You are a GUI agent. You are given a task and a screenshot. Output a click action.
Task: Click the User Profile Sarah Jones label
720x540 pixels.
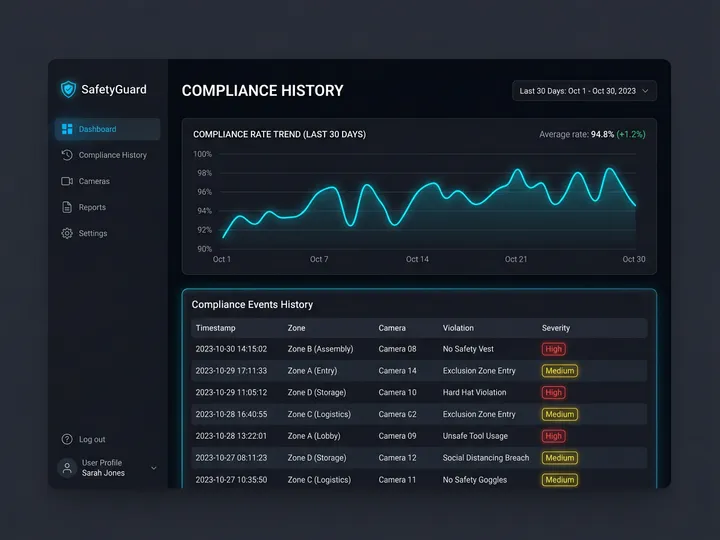103,468
